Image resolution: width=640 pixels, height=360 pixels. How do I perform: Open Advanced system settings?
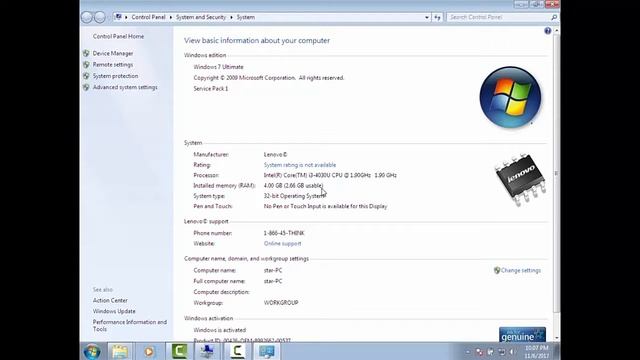125,87
